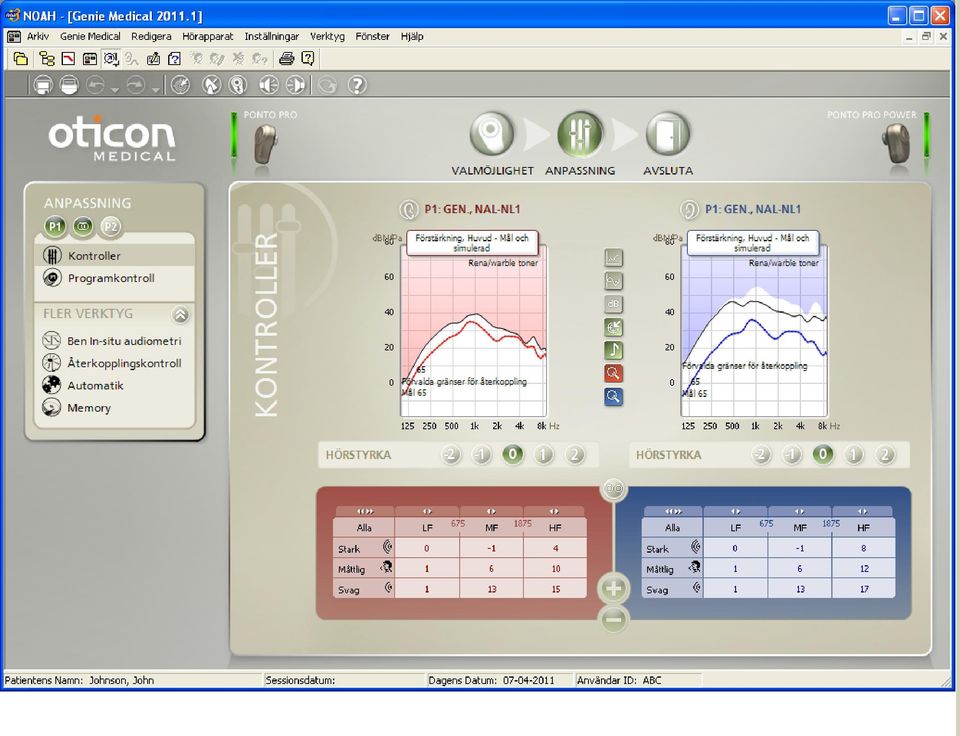Open left graph Förstärkning view selector

click(x=471, y=242)
